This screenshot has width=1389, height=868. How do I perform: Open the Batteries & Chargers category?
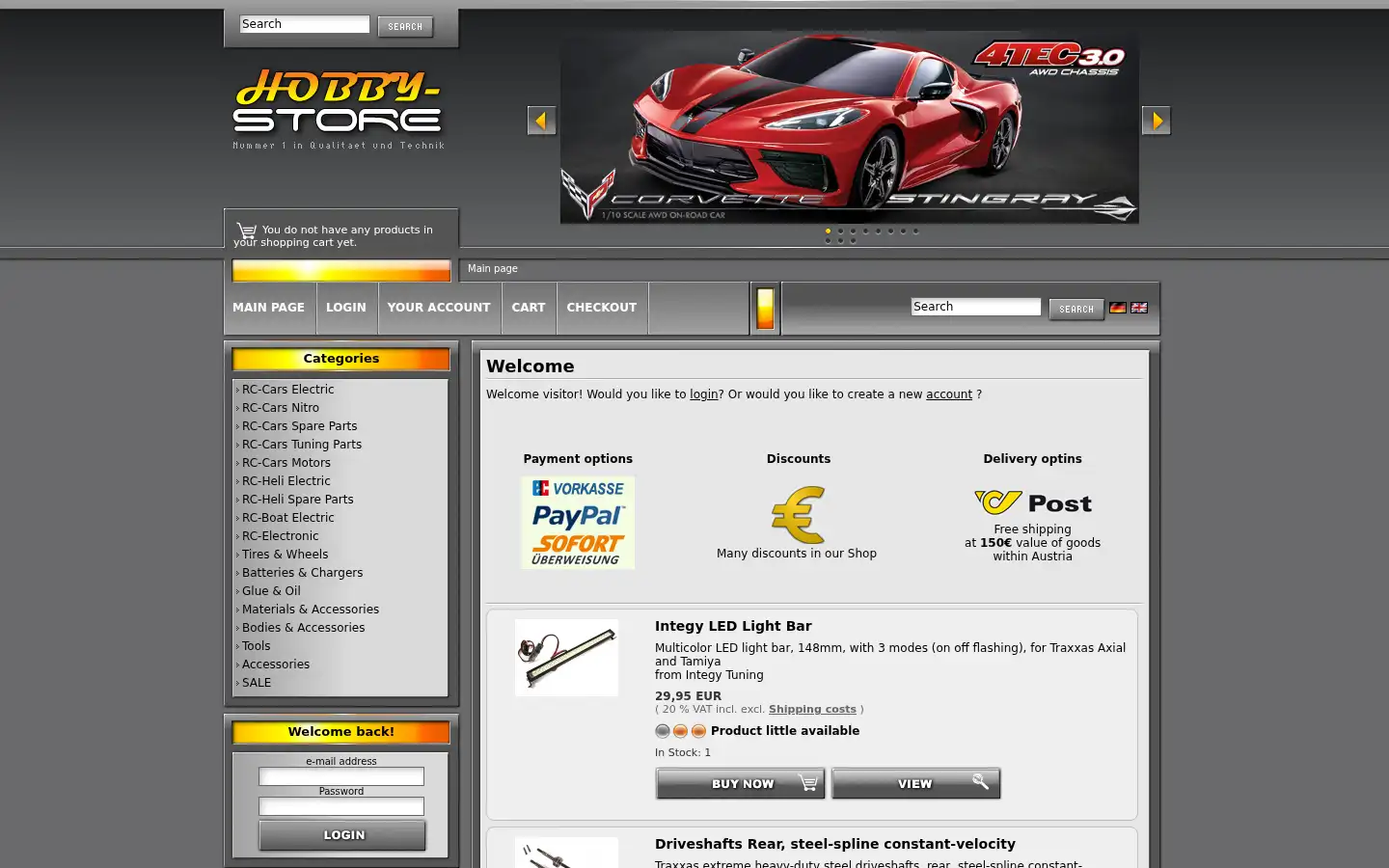(x=302, y=573)
